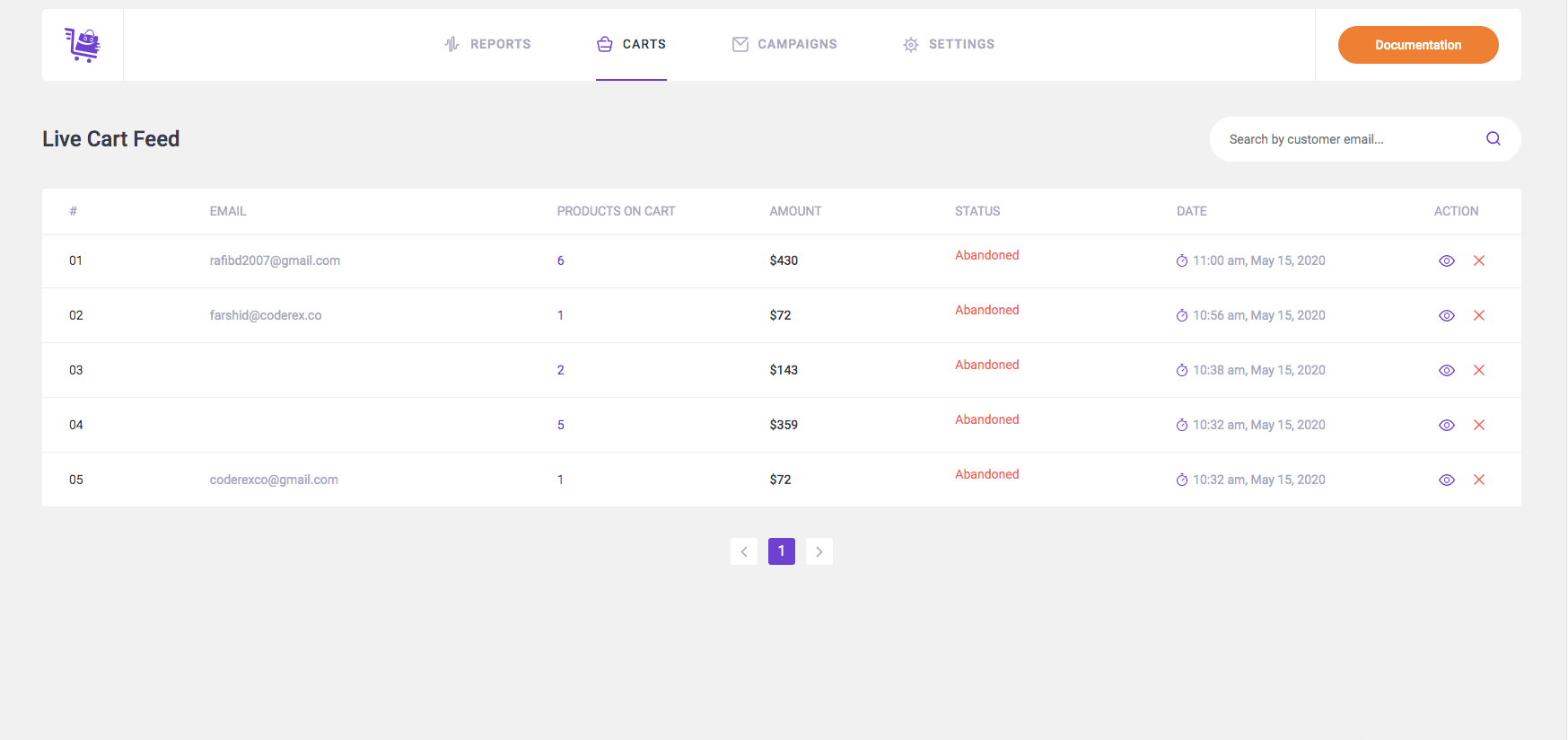View cart details for coderexco@gmail.com
The width and height of the screenshot is (1568, 740).
[x=1447, y=480]
